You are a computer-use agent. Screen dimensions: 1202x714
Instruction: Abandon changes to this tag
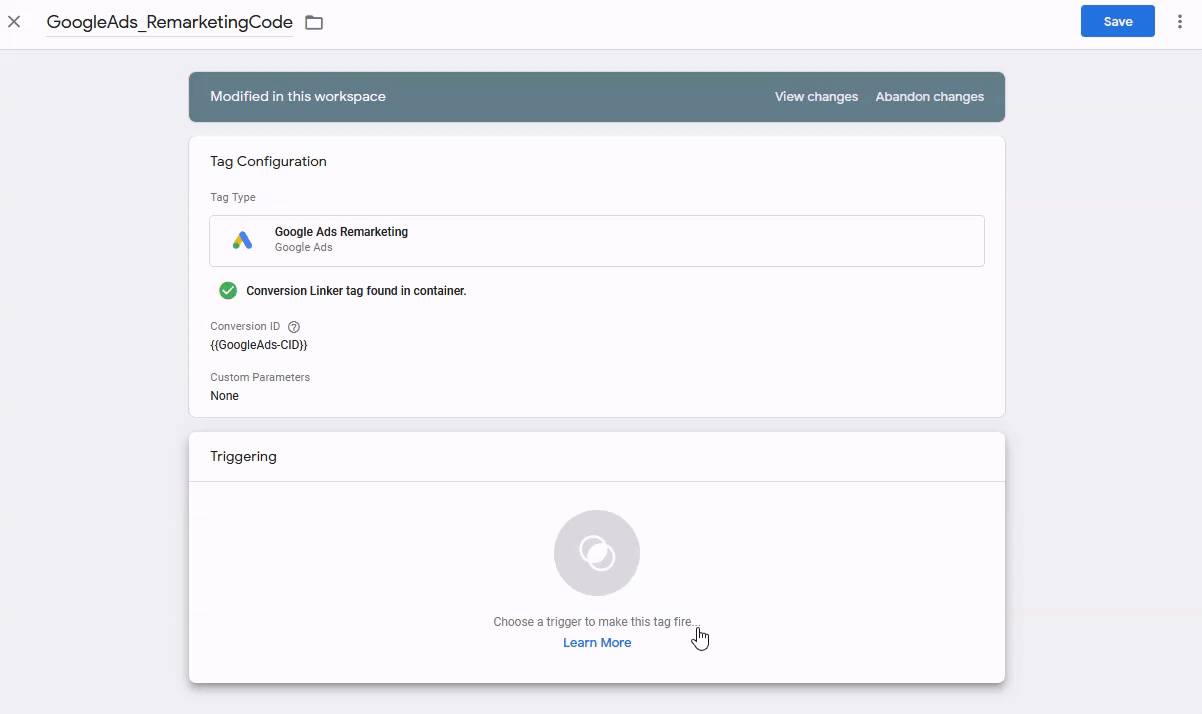point(929,97)
